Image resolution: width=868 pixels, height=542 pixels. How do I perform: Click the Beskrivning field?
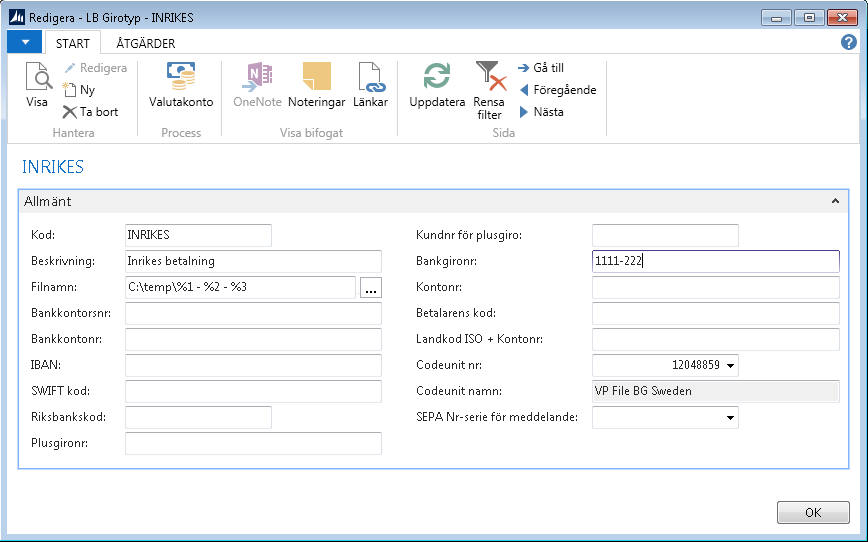pos(254,261)
